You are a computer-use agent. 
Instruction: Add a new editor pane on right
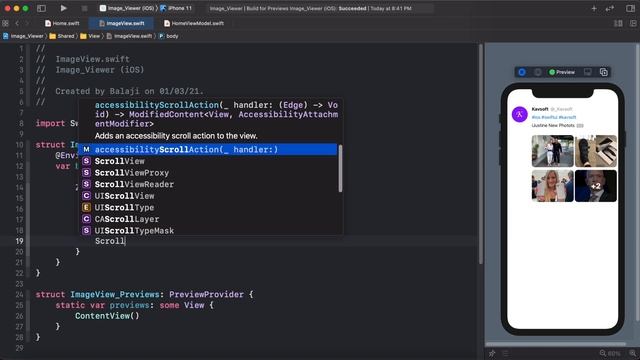coord(633,23)
